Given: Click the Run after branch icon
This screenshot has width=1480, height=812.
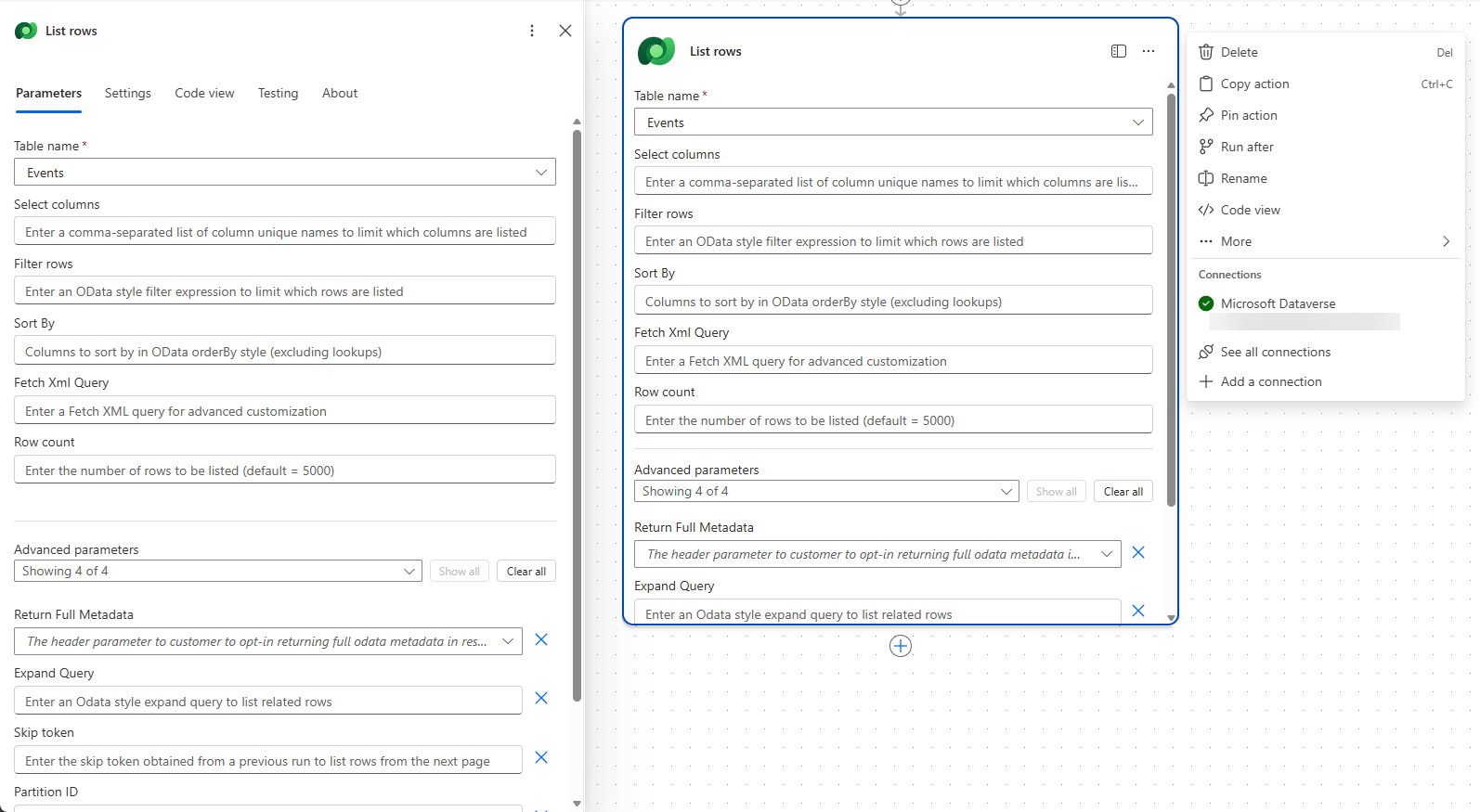Looking at the screenshot, I should [1206, 147].
